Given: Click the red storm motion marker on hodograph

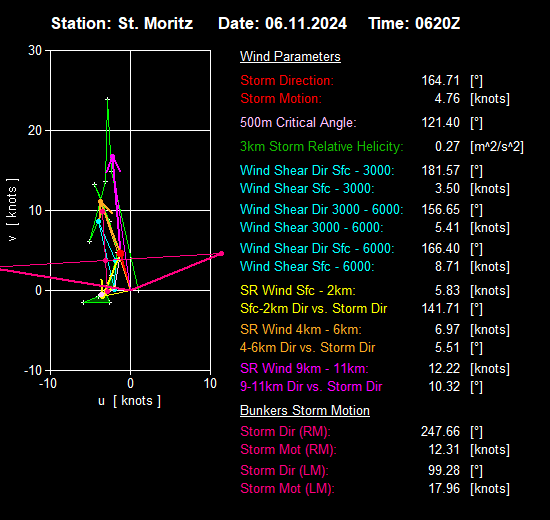Looking at the screenshot, I should tap(120, 253).
